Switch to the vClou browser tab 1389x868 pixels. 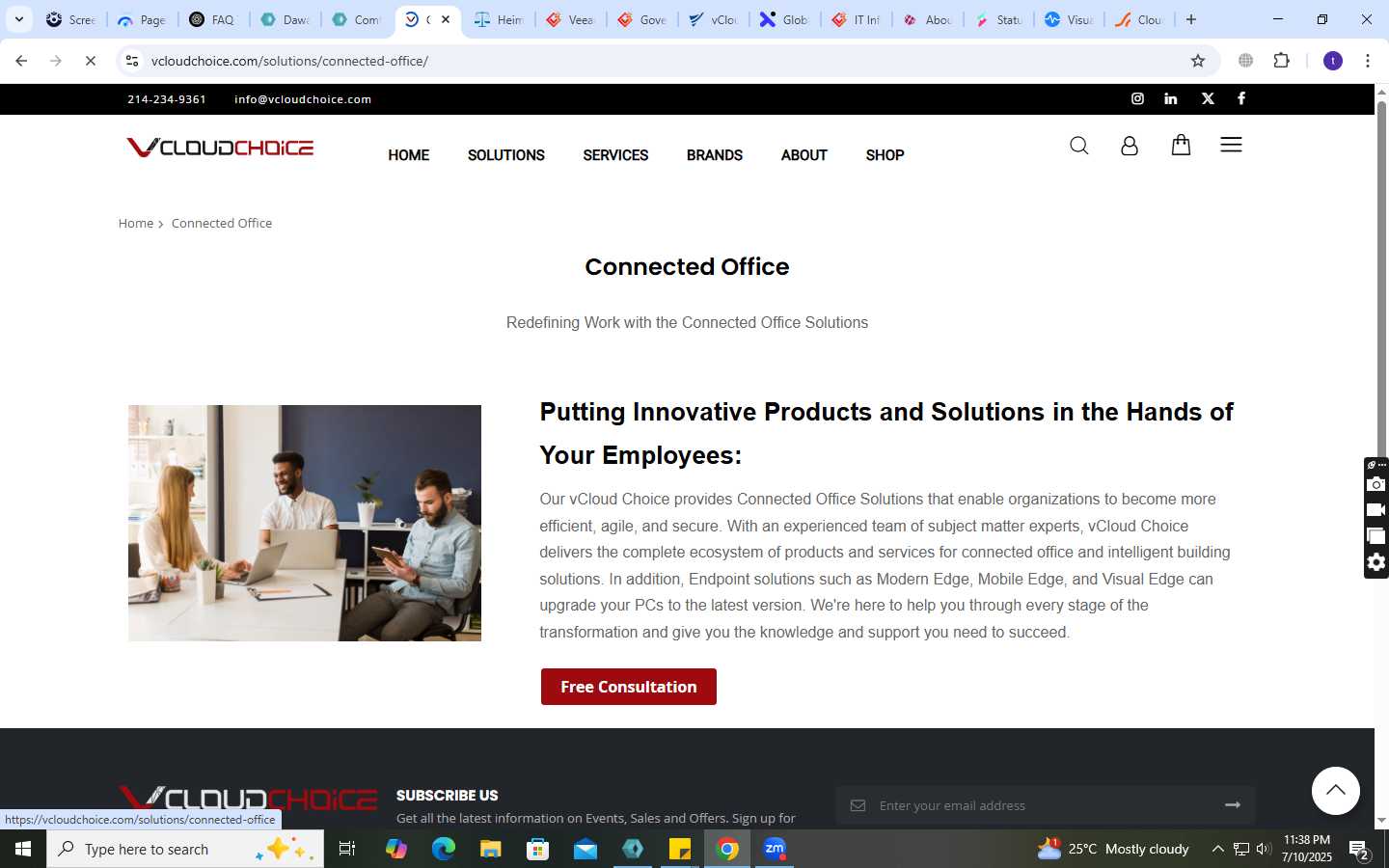(x=714, y=19)
